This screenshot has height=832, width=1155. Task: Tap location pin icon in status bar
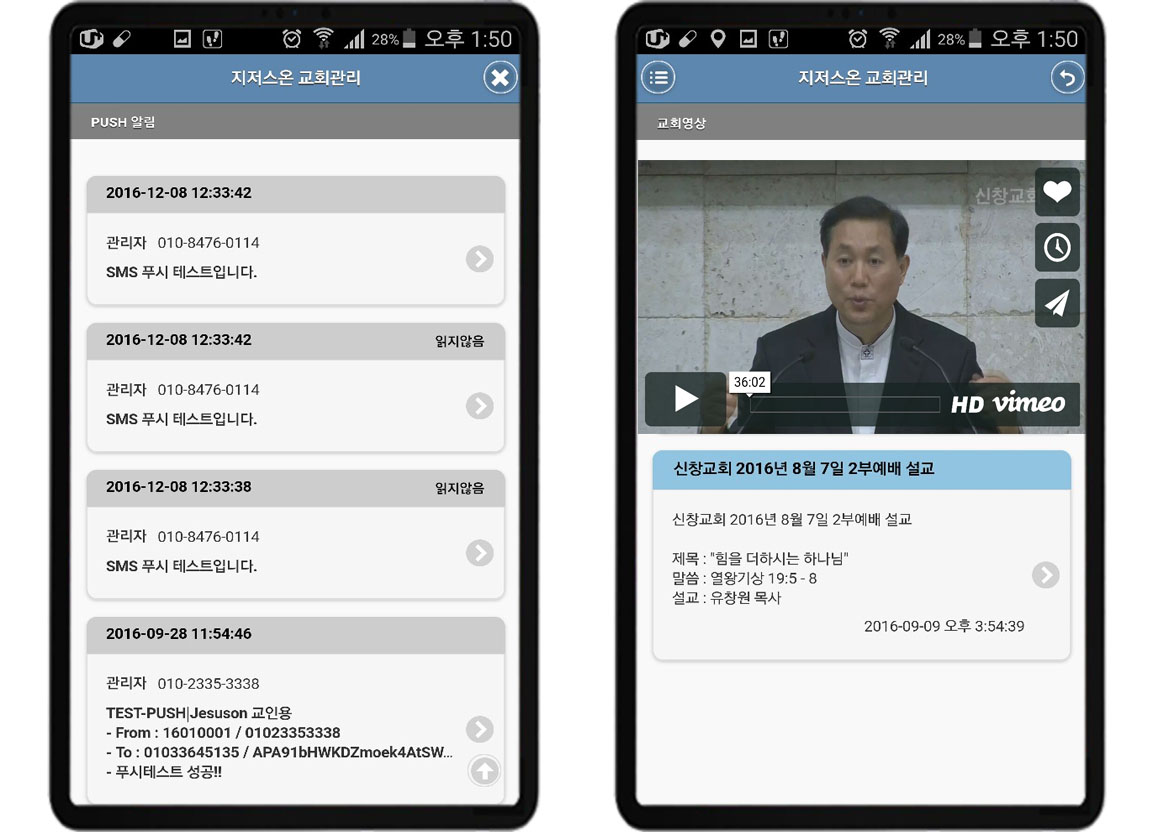717,39
